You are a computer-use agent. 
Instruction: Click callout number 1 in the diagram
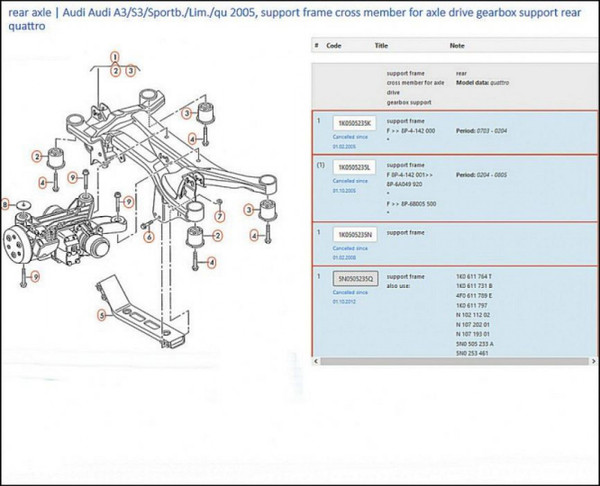coord(115,57)
